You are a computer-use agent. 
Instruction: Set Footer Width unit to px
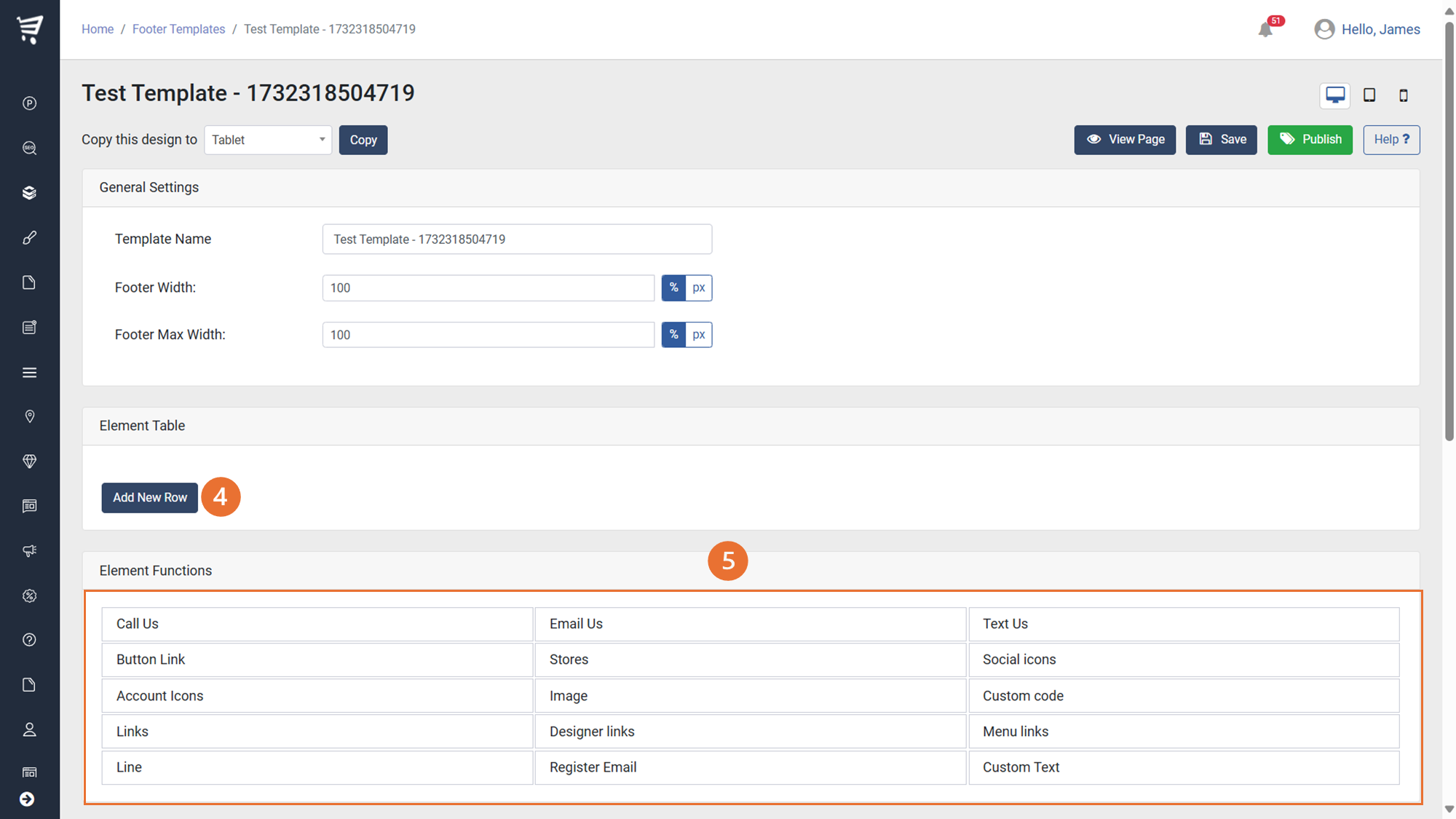click(699, 288)
